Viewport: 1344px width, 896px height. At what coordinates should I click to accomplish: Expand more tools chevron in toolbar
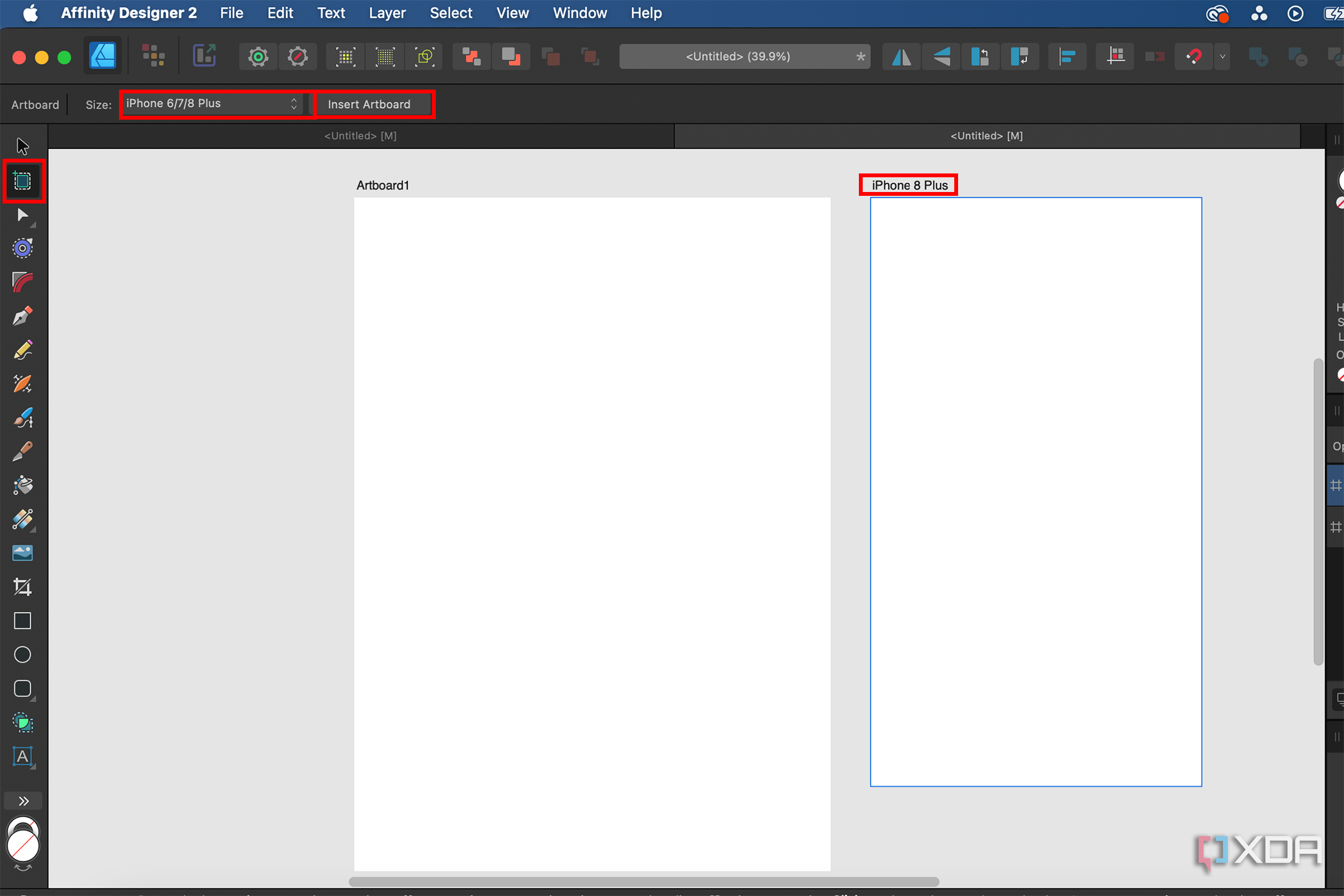[x=24, y=801]
